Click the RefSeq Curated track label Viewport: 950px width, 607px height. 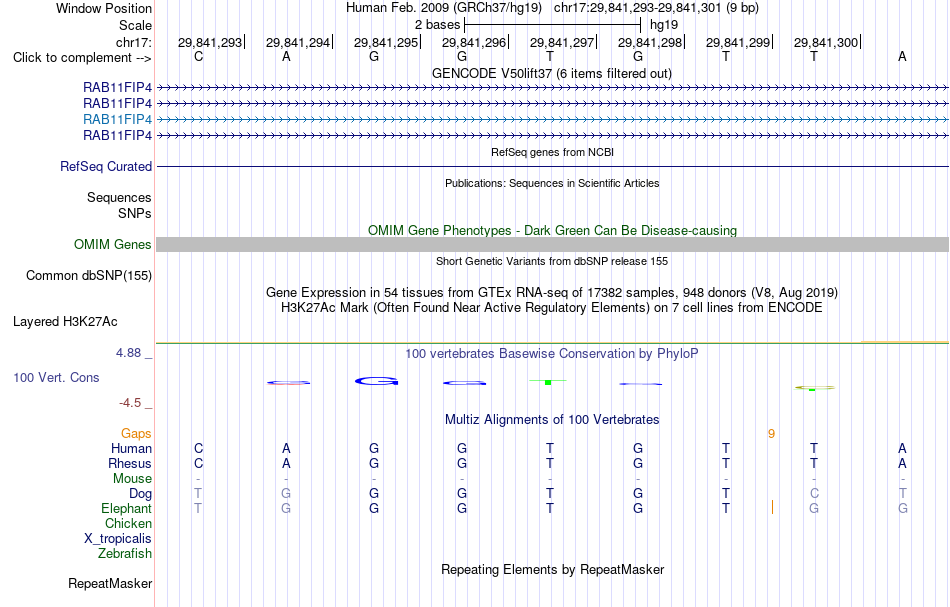pos(106,167)
